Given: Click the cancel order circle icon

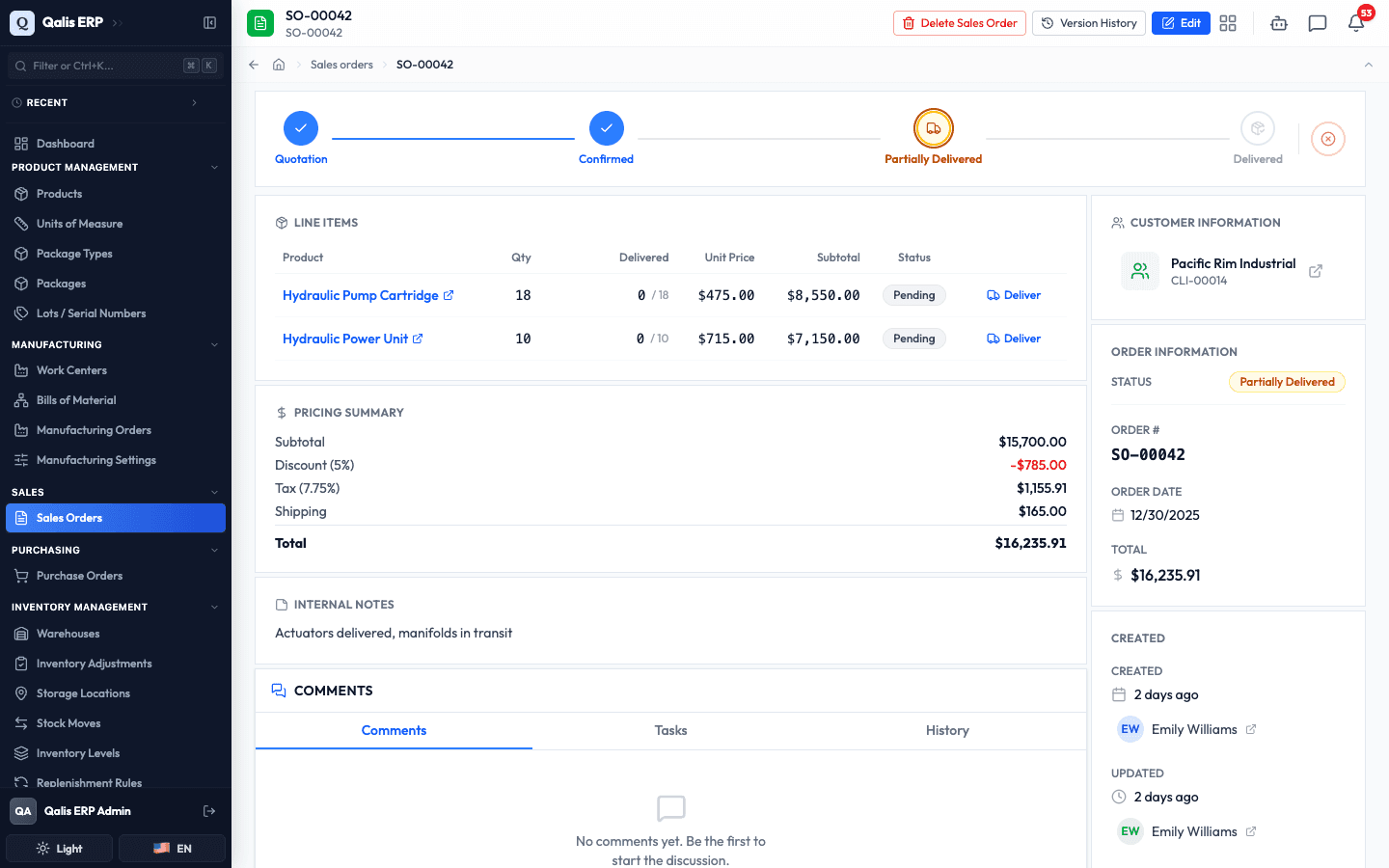Looking at the screenshot, I should pyautogui.click(x=1328, y=139).
